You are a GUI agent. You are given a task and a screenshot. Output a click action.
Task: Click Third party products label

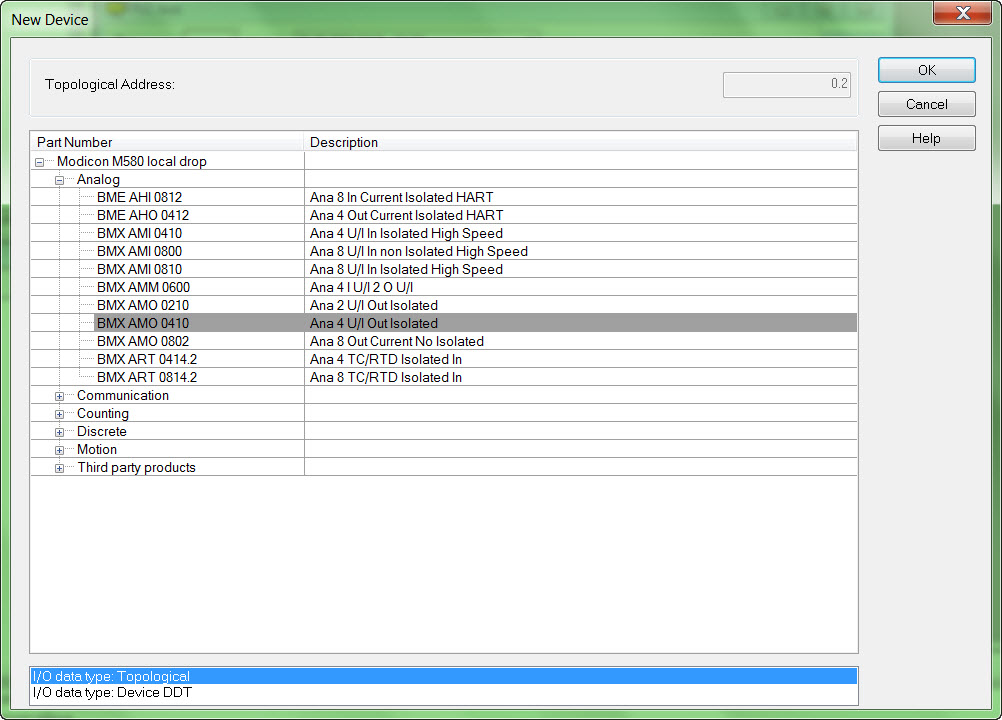tap(136, 467)
